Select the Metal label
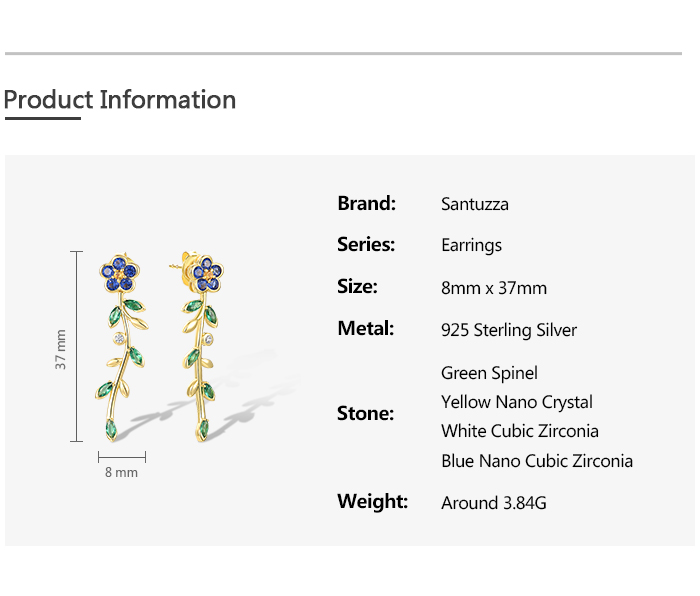700x596 pixels. coord(365,328)
